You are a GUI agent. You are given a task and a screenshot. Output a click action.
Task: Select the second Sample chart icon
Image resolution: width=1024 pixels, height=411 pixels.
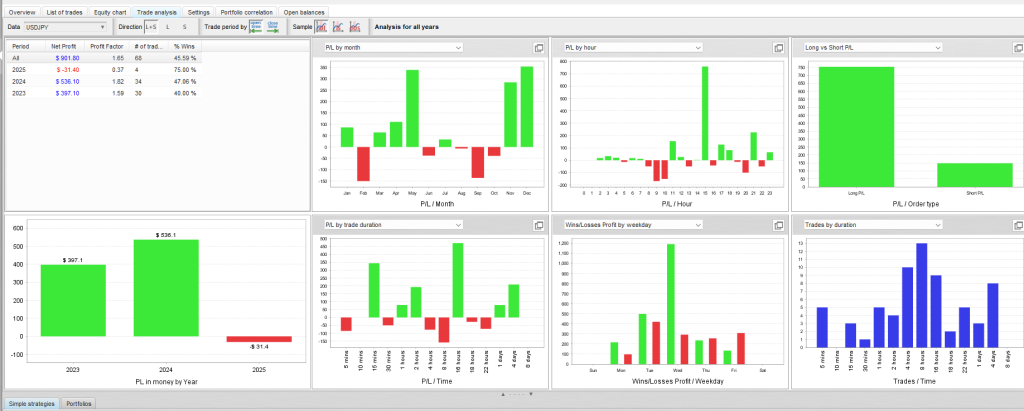point(338,26)
